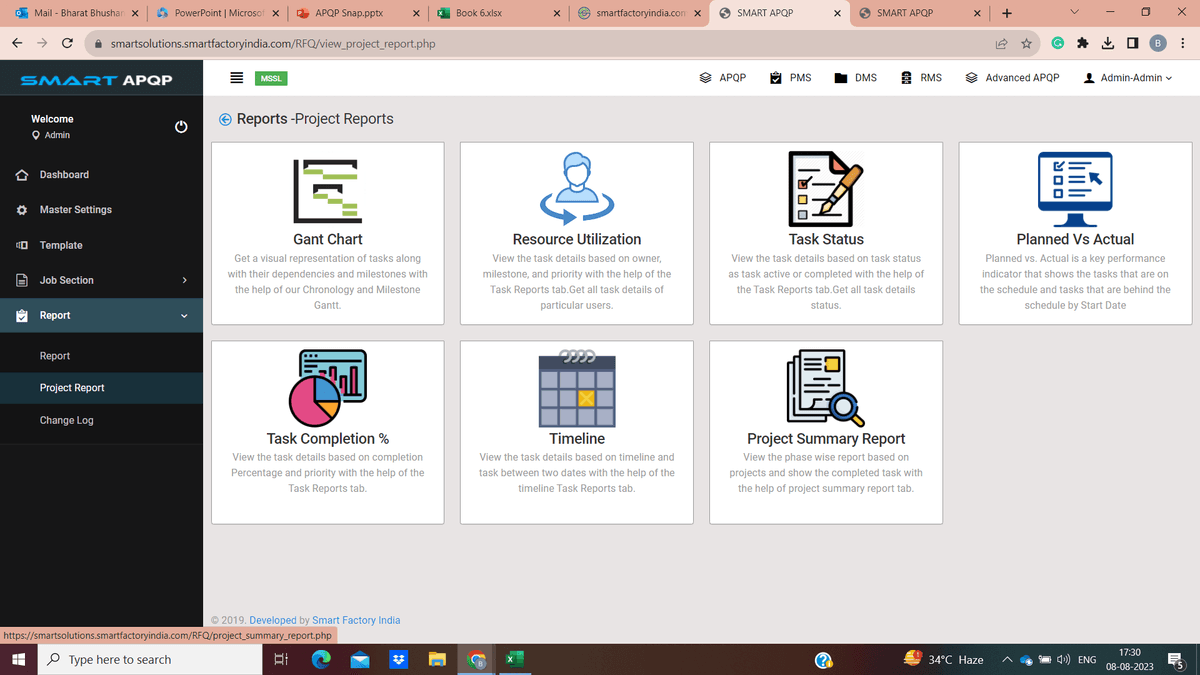Click the MSSL button
The width and height of the screenshot is (1200, 675).
pyautogui.click(x=270, y=77)
